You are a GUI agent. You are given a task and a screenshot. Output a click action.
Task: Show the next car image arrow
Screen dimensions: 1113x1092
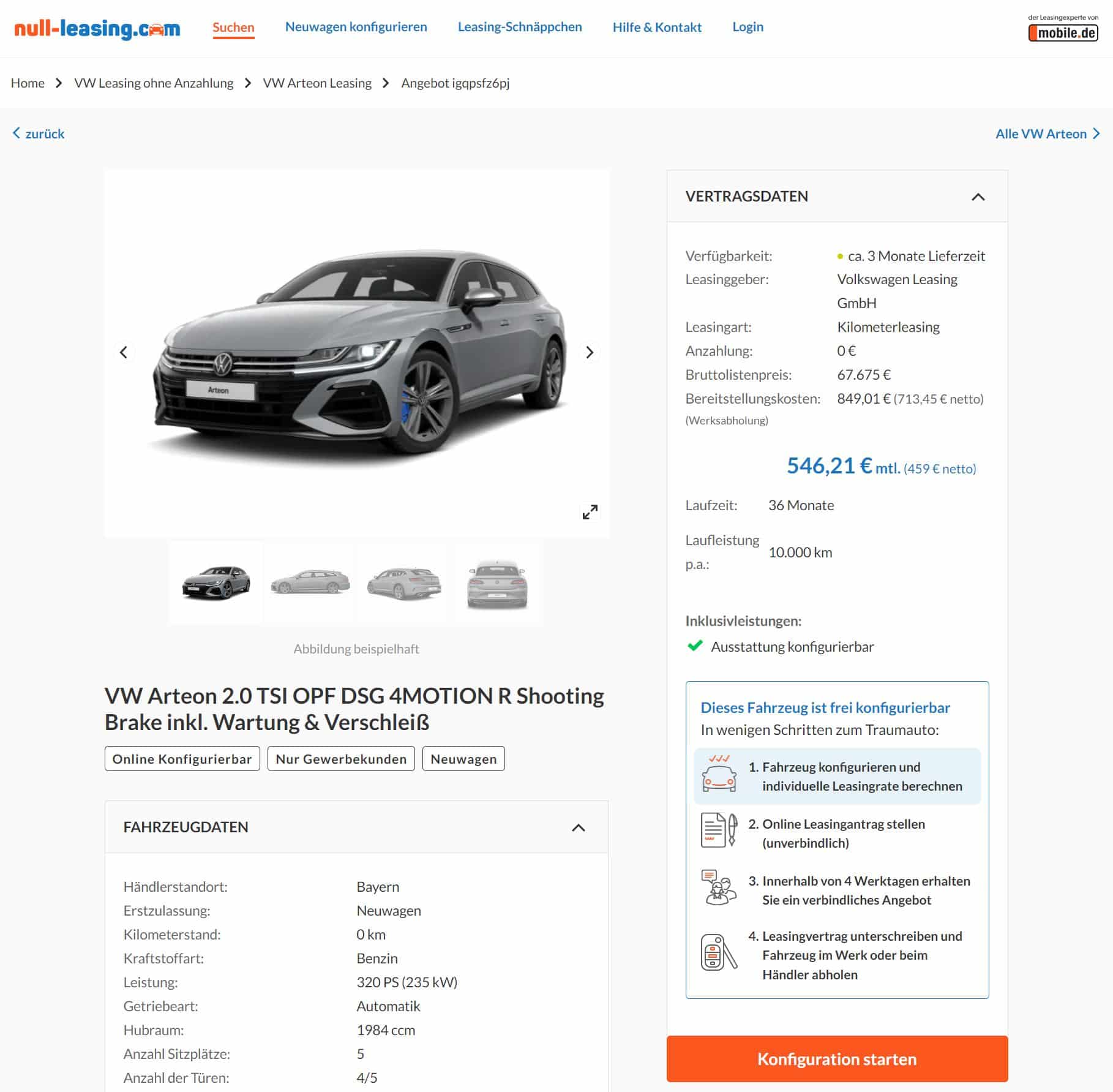click(590, 352)
